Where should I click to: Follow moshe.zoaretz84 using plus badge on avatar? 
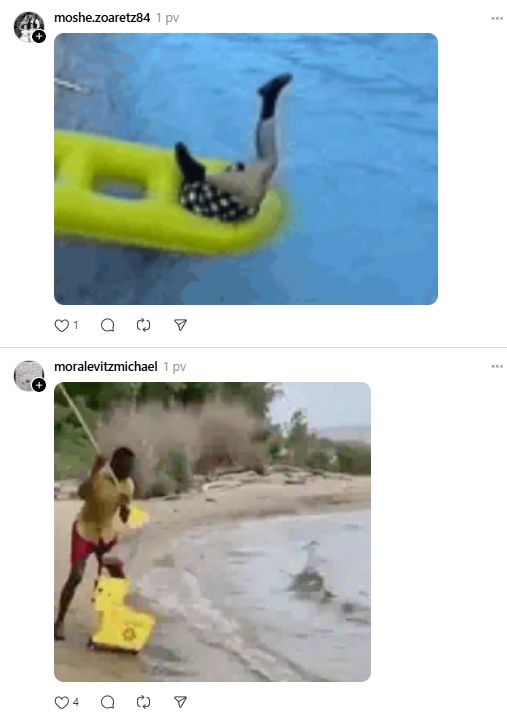pos(39,36)
